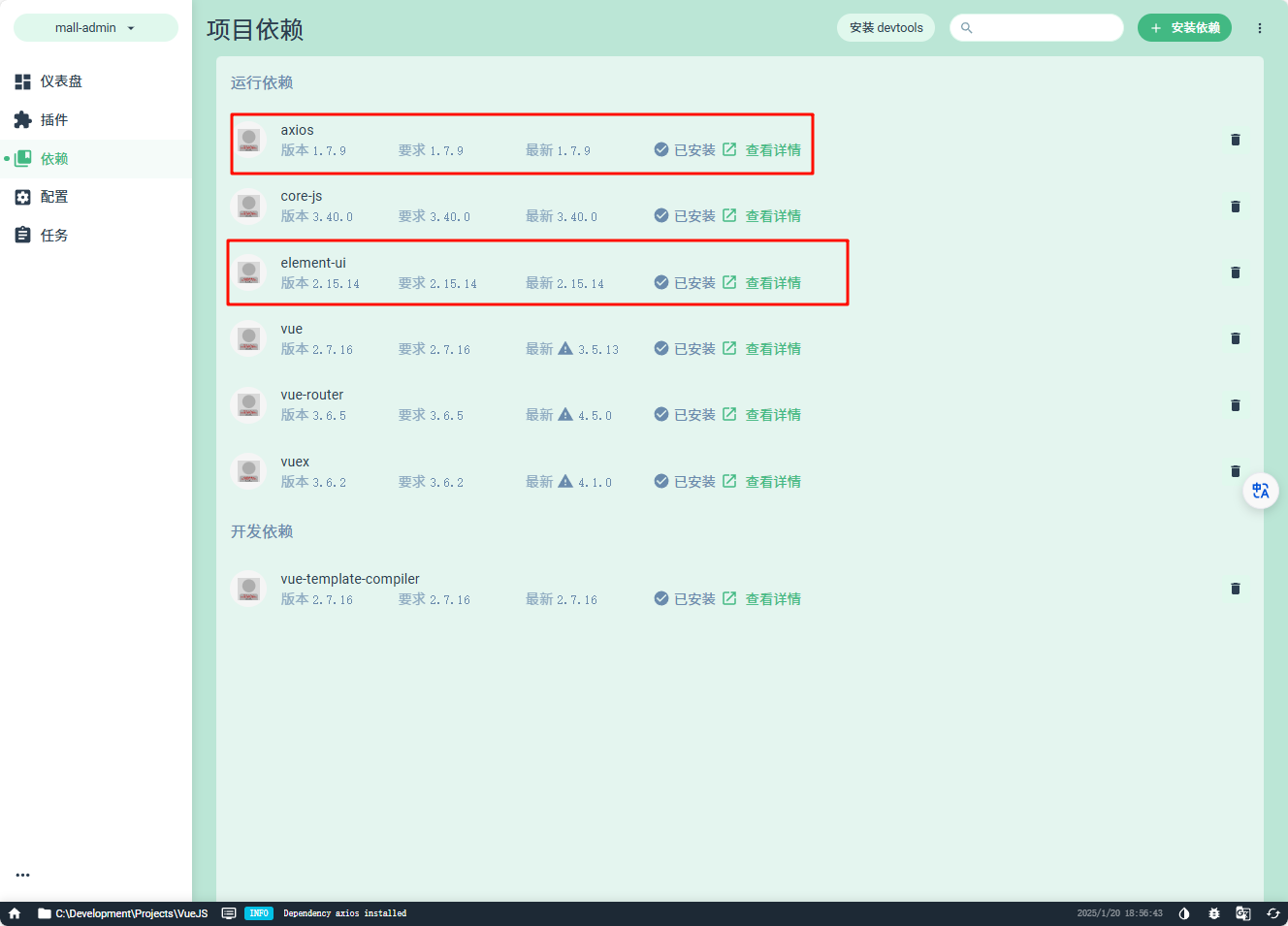
Task: Open the three-dot more options menu
Action: (x=1260, y=28)
